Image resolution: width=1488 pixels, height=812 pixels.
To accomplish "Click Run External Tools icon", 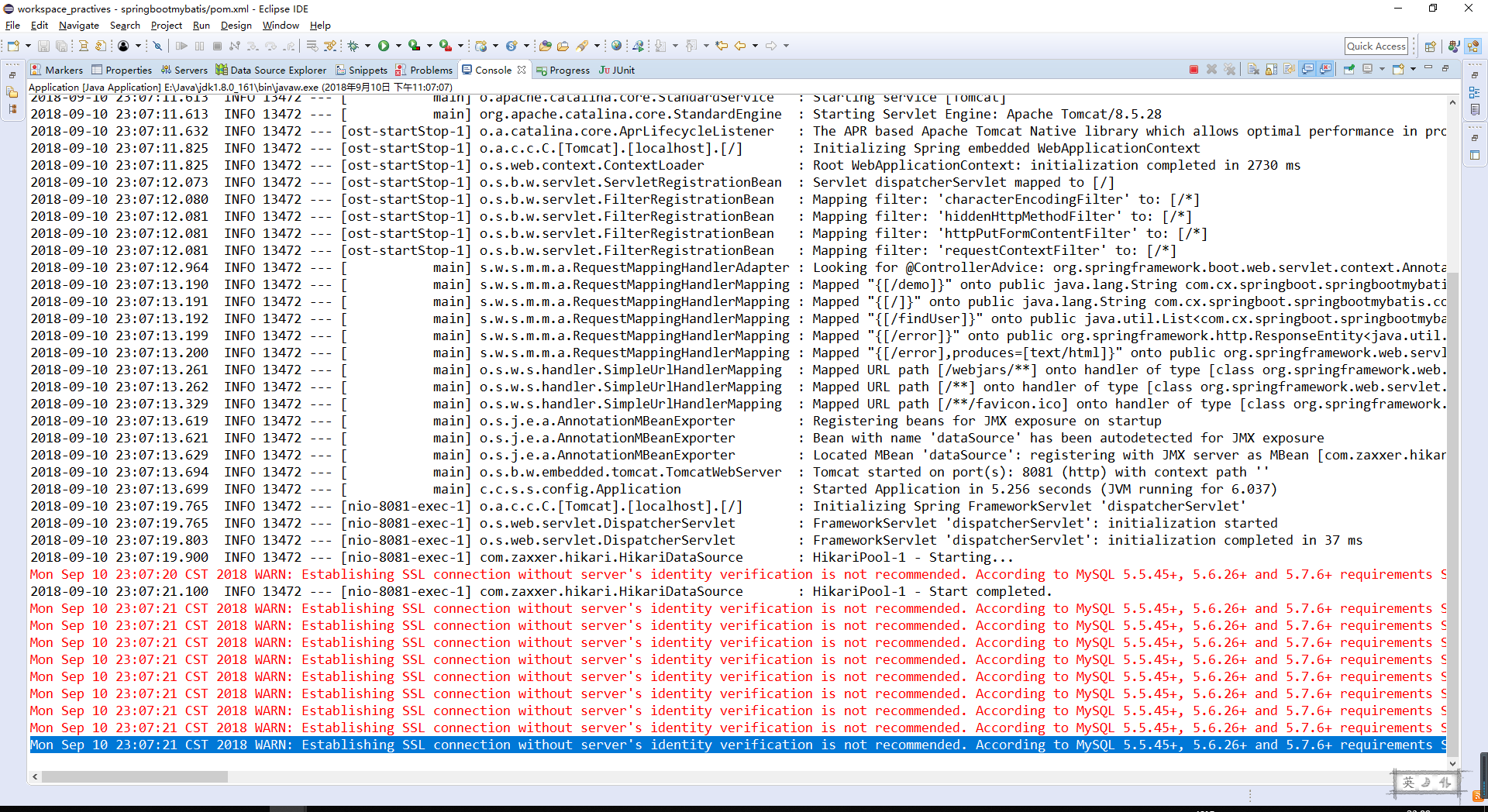I will [446, 46].
